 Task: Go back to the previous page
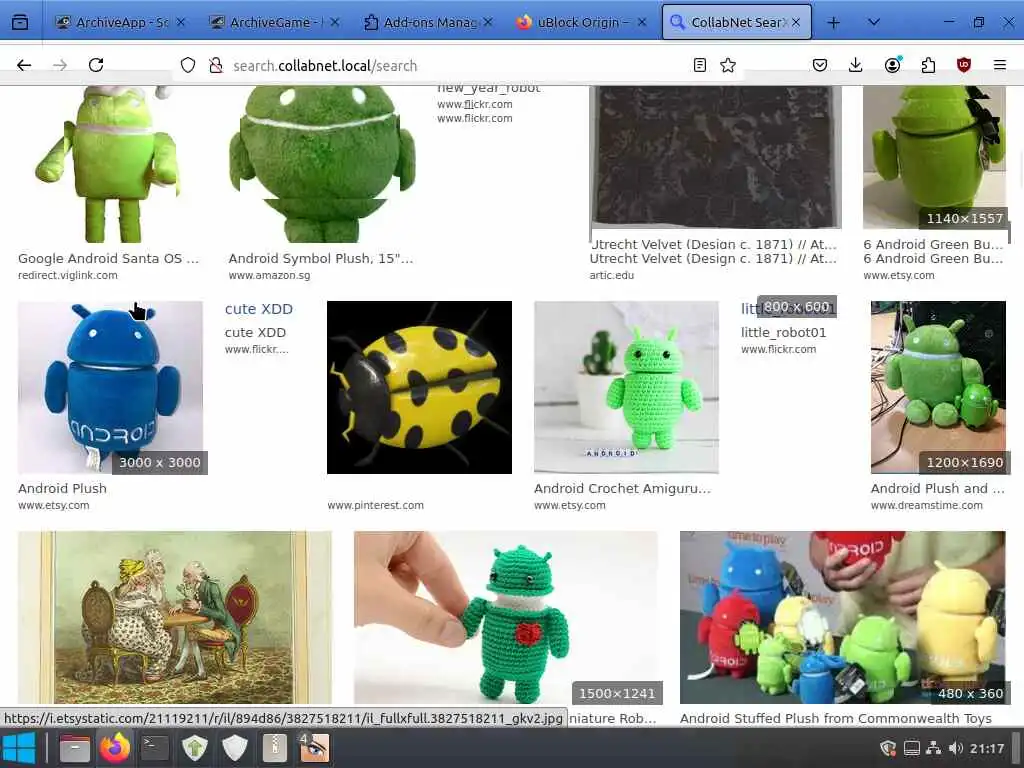pos(24,65)
